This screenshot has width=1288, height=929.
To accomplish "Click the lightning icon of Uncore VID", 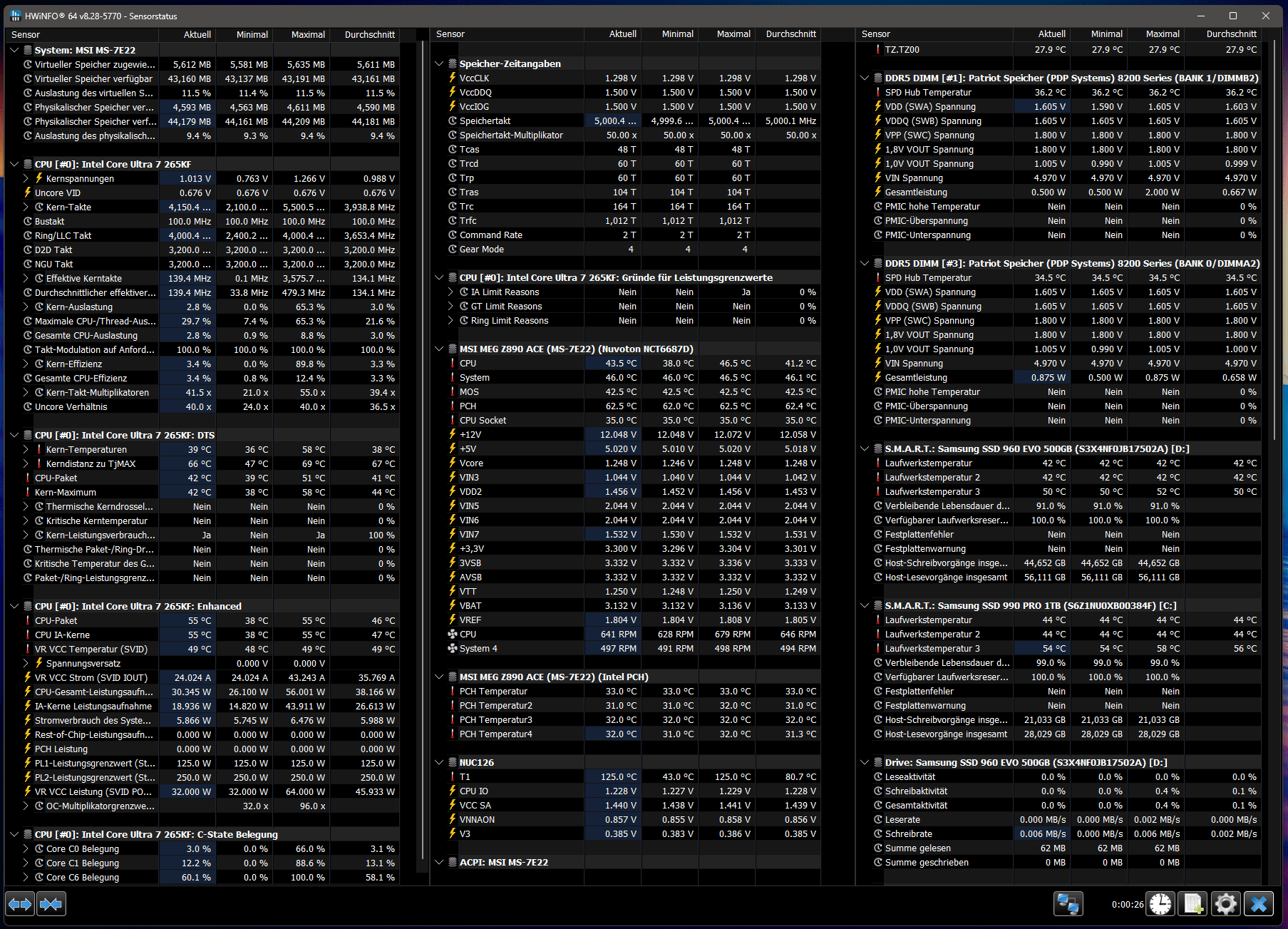I will click(28, 193).
